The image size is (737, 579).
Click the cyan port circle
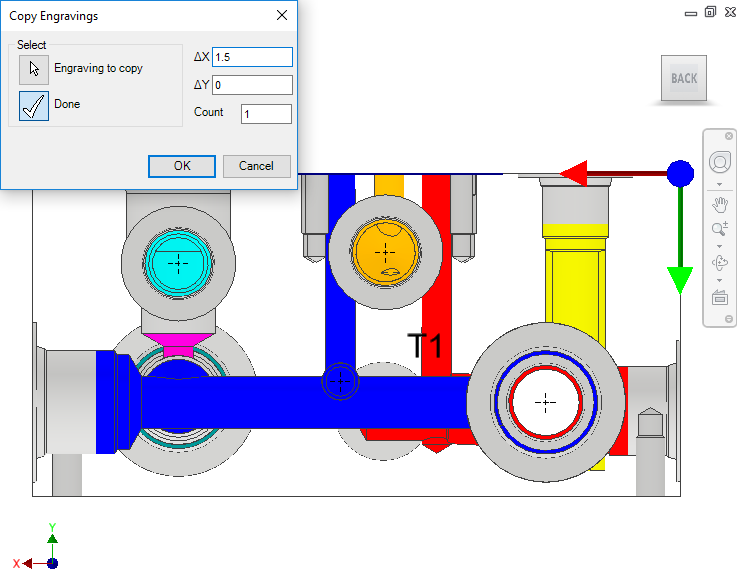point(178,263)
